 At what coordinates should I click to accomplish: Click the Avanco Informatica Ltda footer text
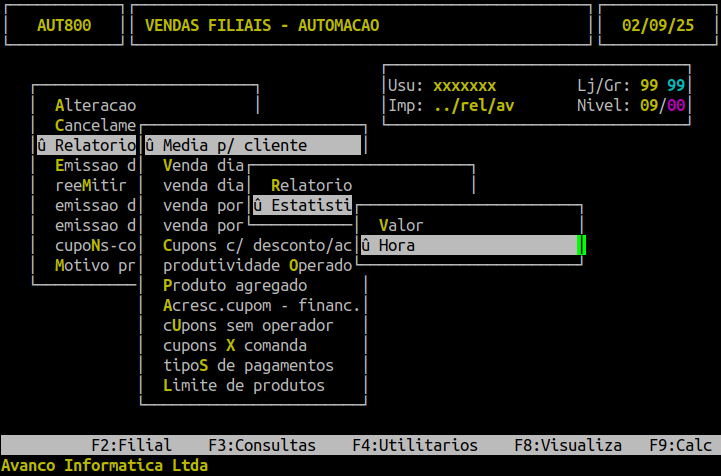(x=104, y=465)
